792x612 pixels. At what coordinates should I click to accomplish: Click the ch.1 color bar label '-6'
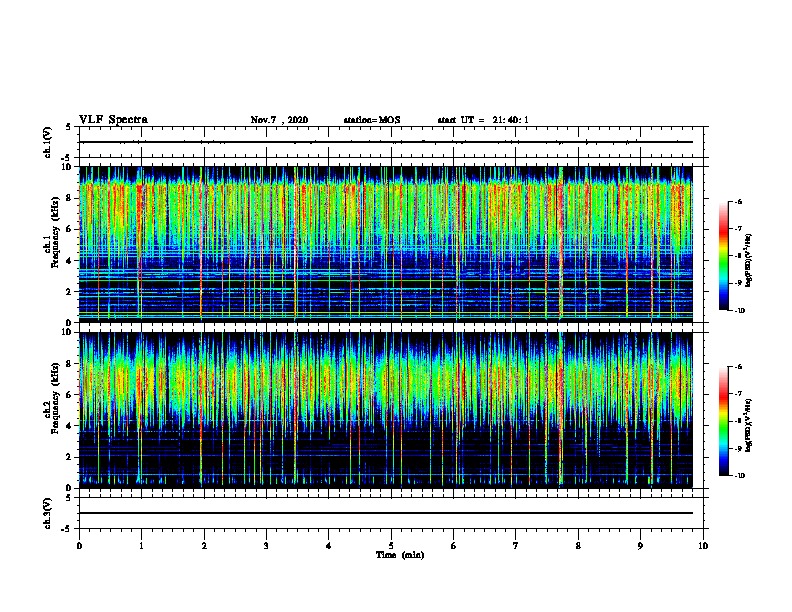(x=738, y=201)
